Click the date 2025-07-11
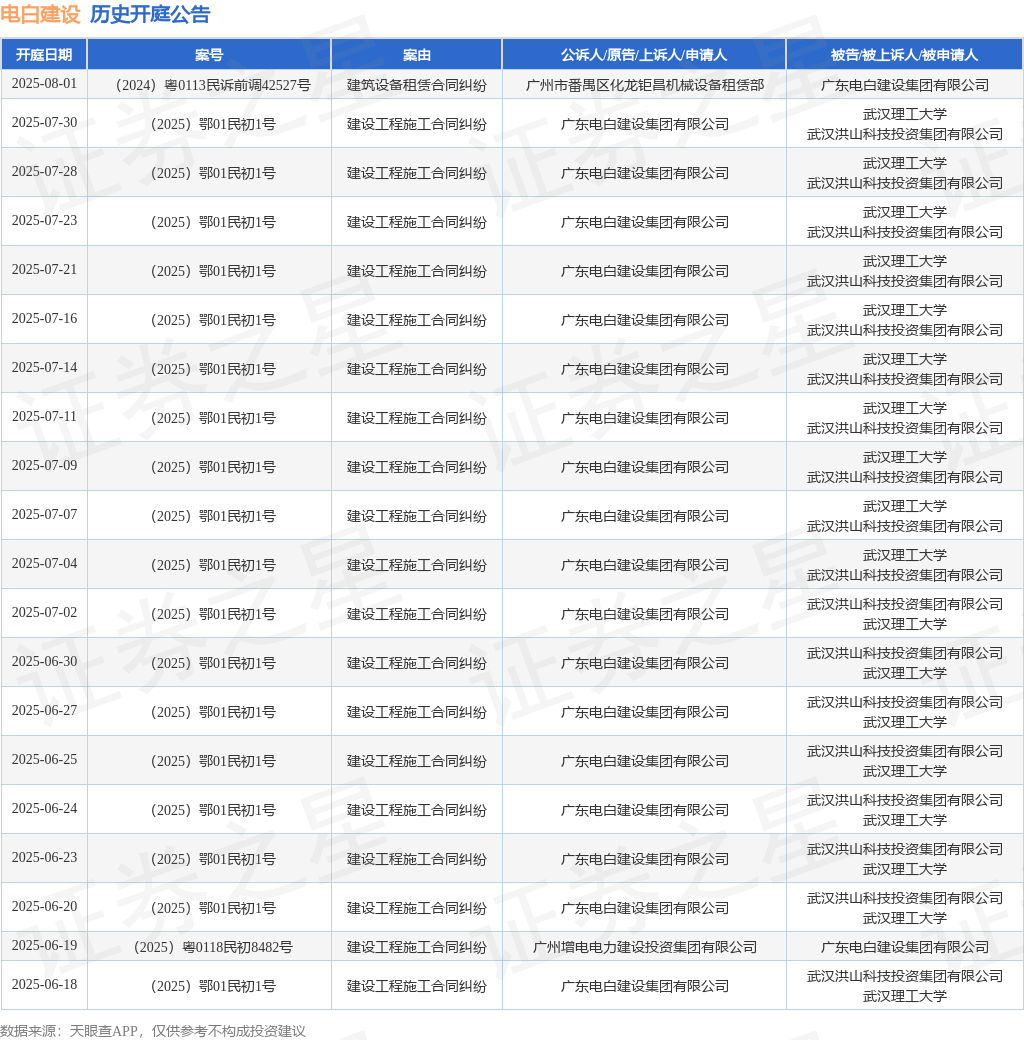The height and width of the screenshot is (1040, 1024). [44, 417]
